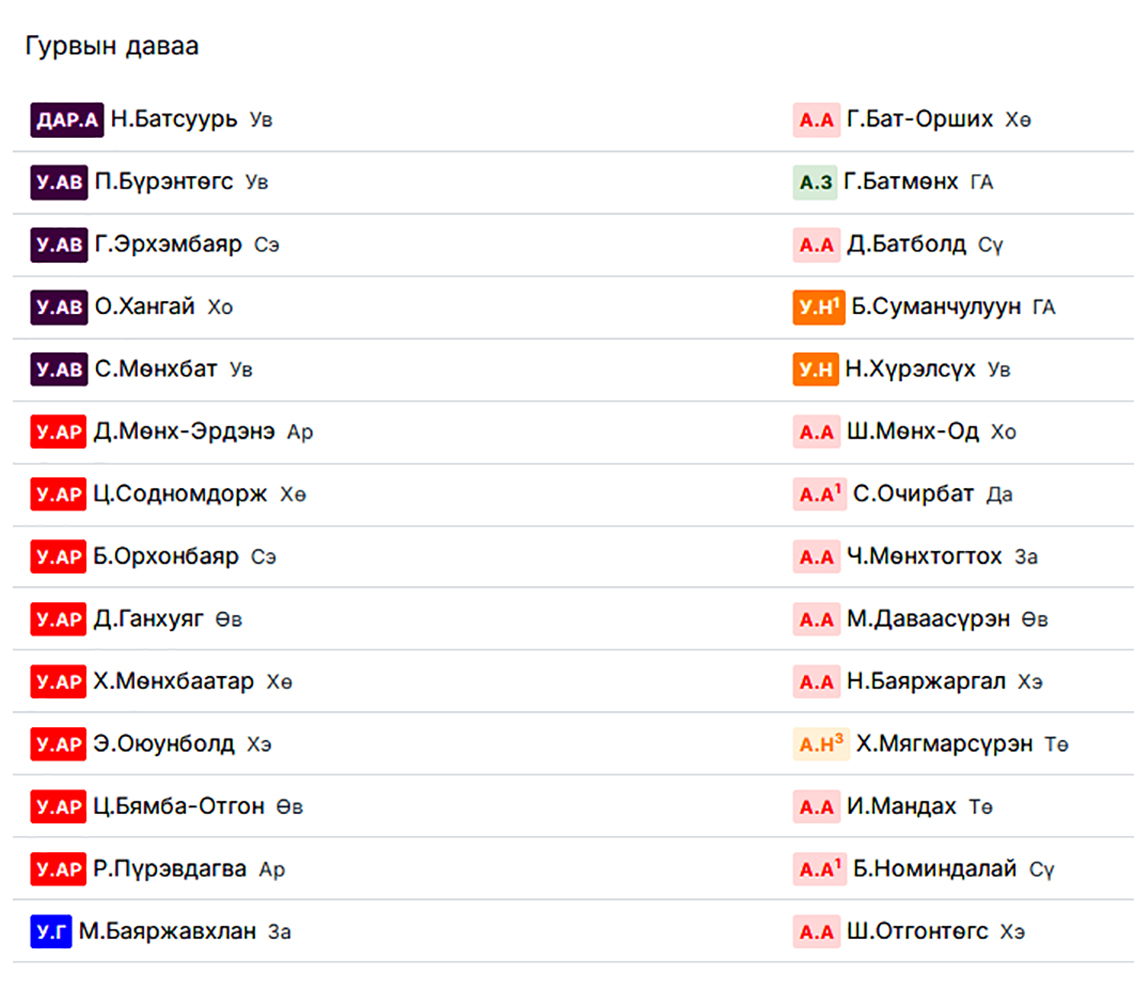The height and width of the screenshot is (990, 1134).
Task: Click the orange У.Н¹ badge beside Б.Суманчулуун
Action: point(819,307)
